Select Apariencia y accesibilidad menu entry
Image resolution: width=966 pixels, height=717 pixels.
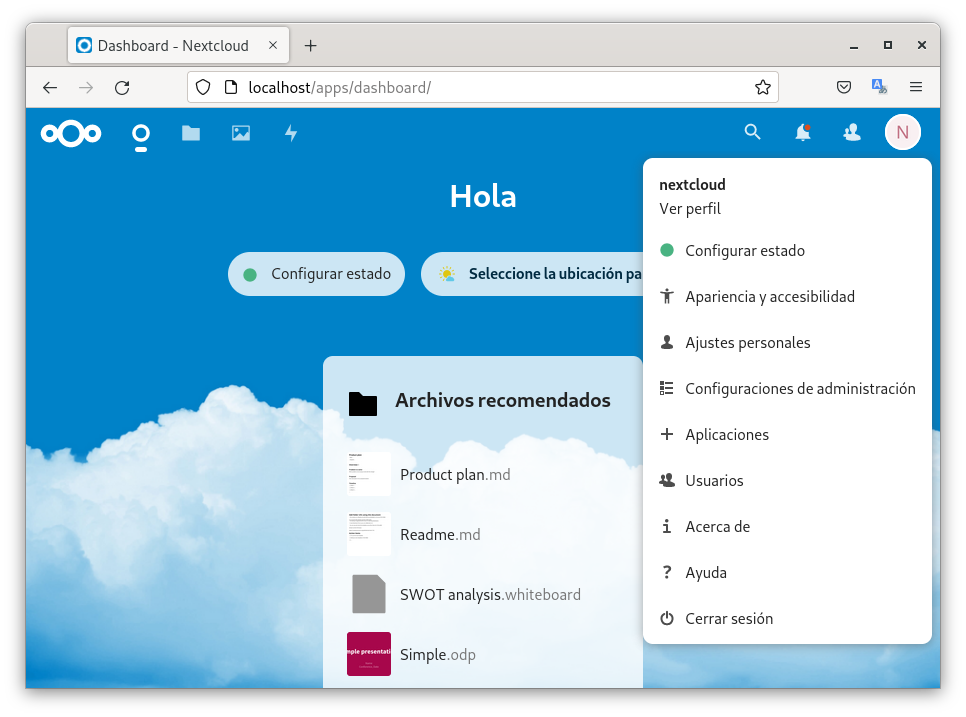click(770, 297)
